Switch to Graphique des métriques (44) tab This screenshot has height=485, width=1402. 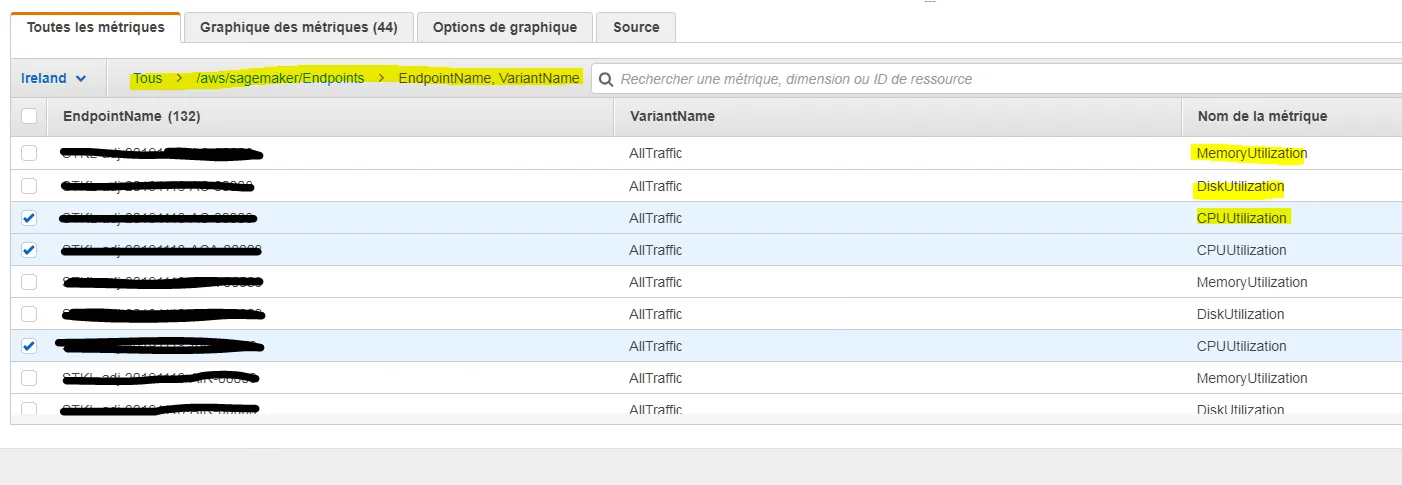pos(299,27)
